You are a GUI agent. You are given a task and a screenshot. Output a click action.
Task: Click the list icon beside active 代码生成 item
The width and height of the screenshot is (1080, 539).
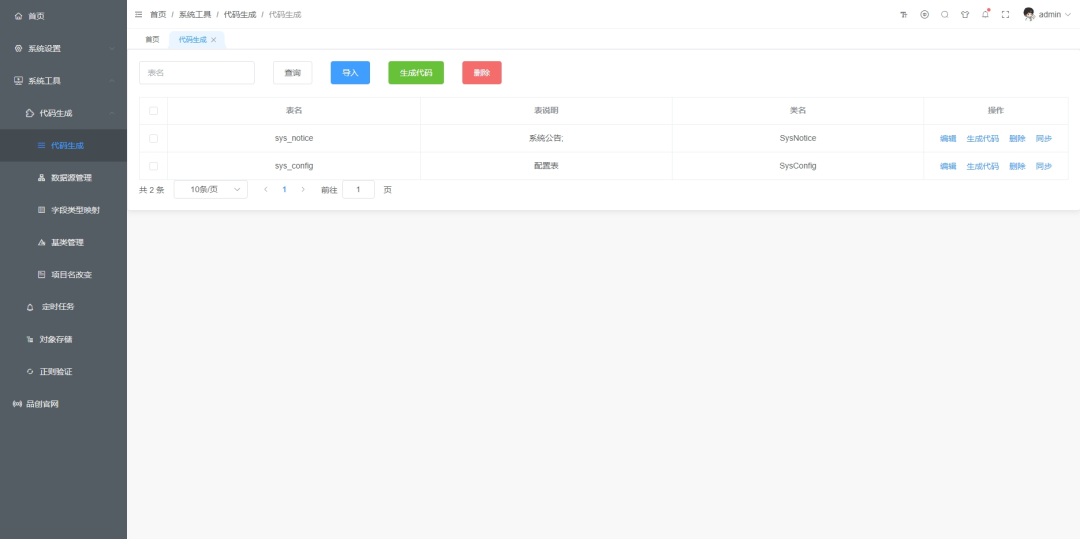(x=41, y=145)
